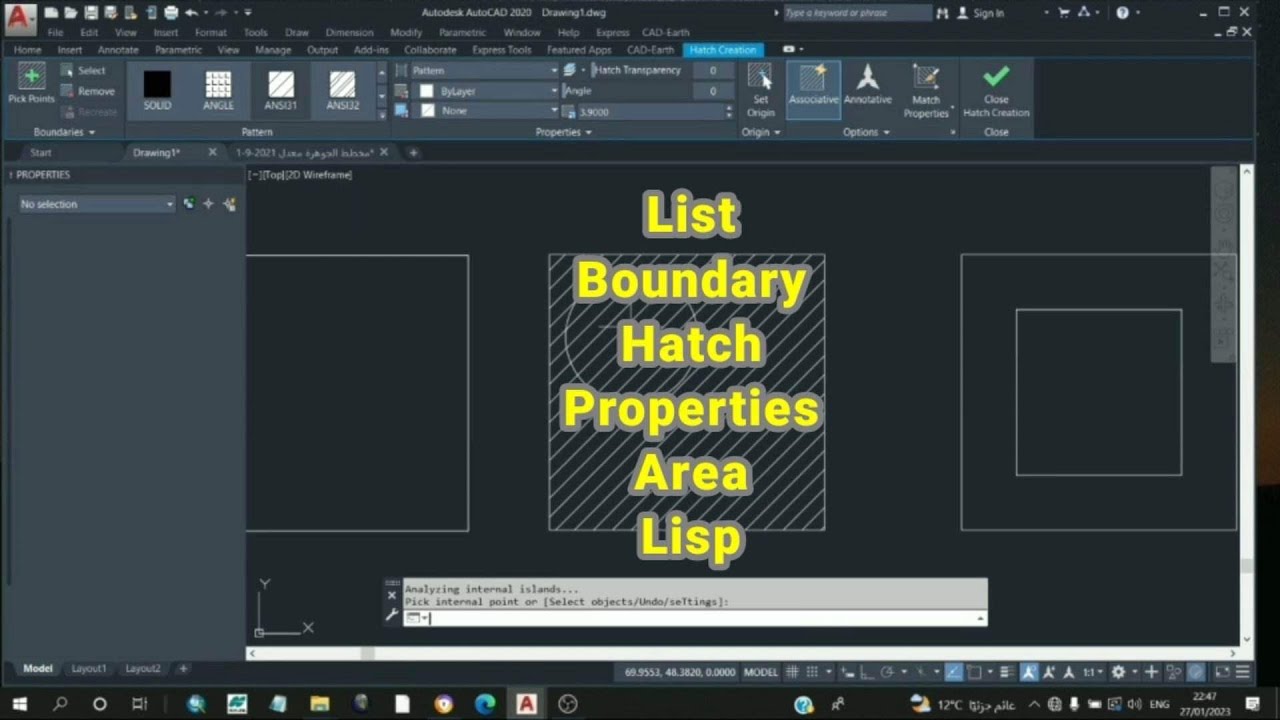Switch to the Express Tools ribbon tab
The width and height of the screenshot is (1280, 720).
coord(502,50)
